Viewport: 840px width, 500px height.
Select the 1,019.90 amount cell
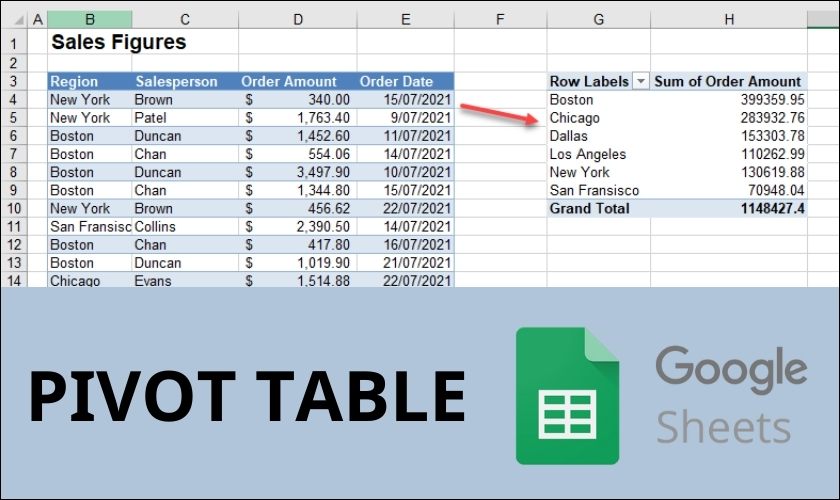pyautogui.click(x=298, y=263)
